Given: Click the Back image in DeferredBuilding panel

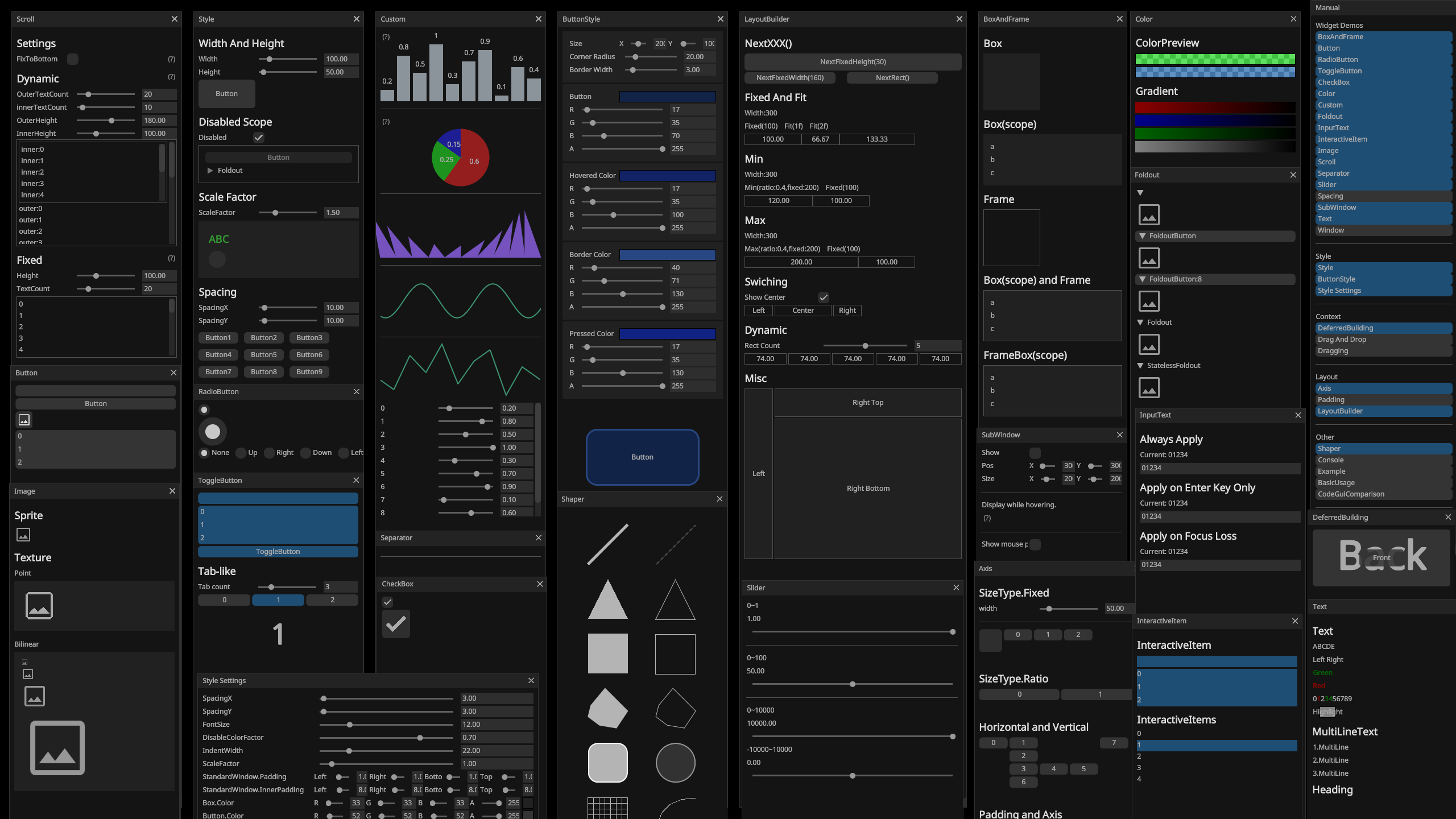Looking at the screenshot, I should 1381,557.
